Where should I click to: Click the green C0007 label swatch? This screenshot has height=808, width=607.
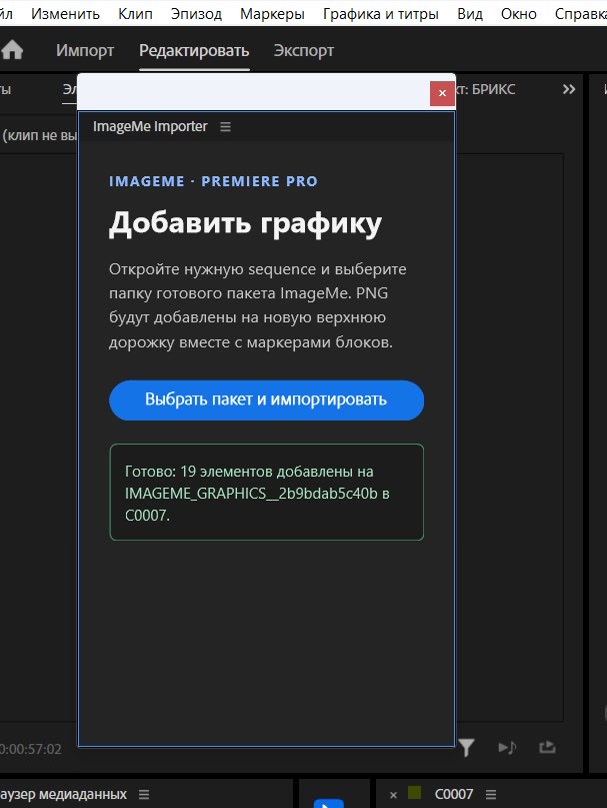[414, 793]
